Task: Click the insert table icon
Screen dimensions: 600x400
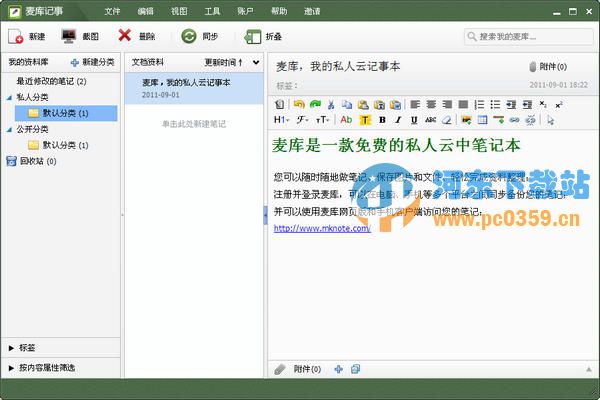Action: click(x=483, y=120)
